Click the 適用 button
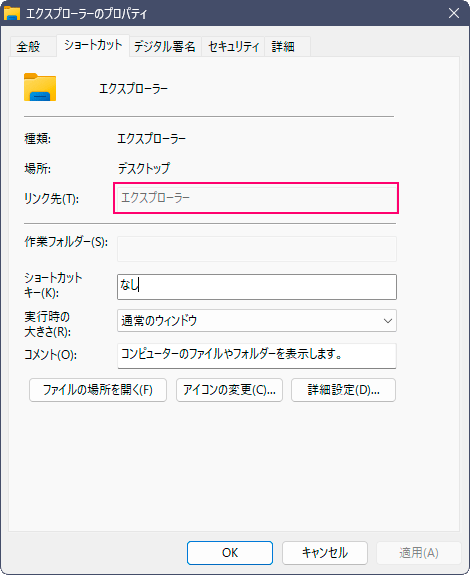The width and height of the screenshot is (470, 575). click(x=419, y=553)
